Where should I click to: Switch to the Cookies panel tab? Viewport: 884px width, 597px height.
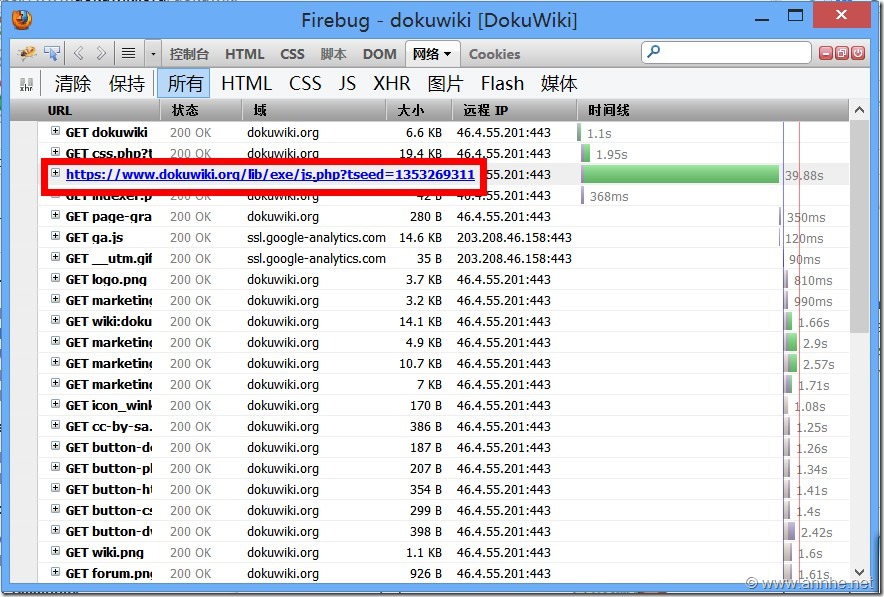click(x=494, y=54)
